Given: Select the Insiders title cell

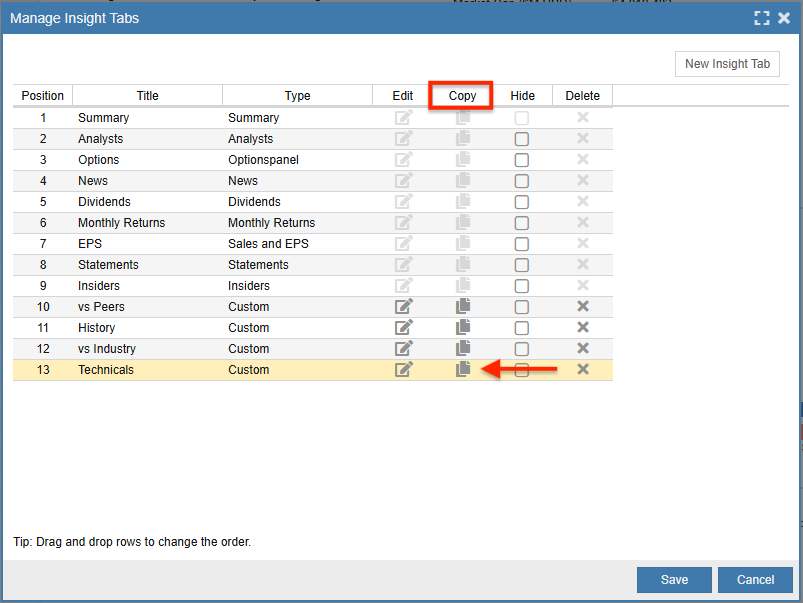Looking at the screenshot, I should tap(147, 286).
